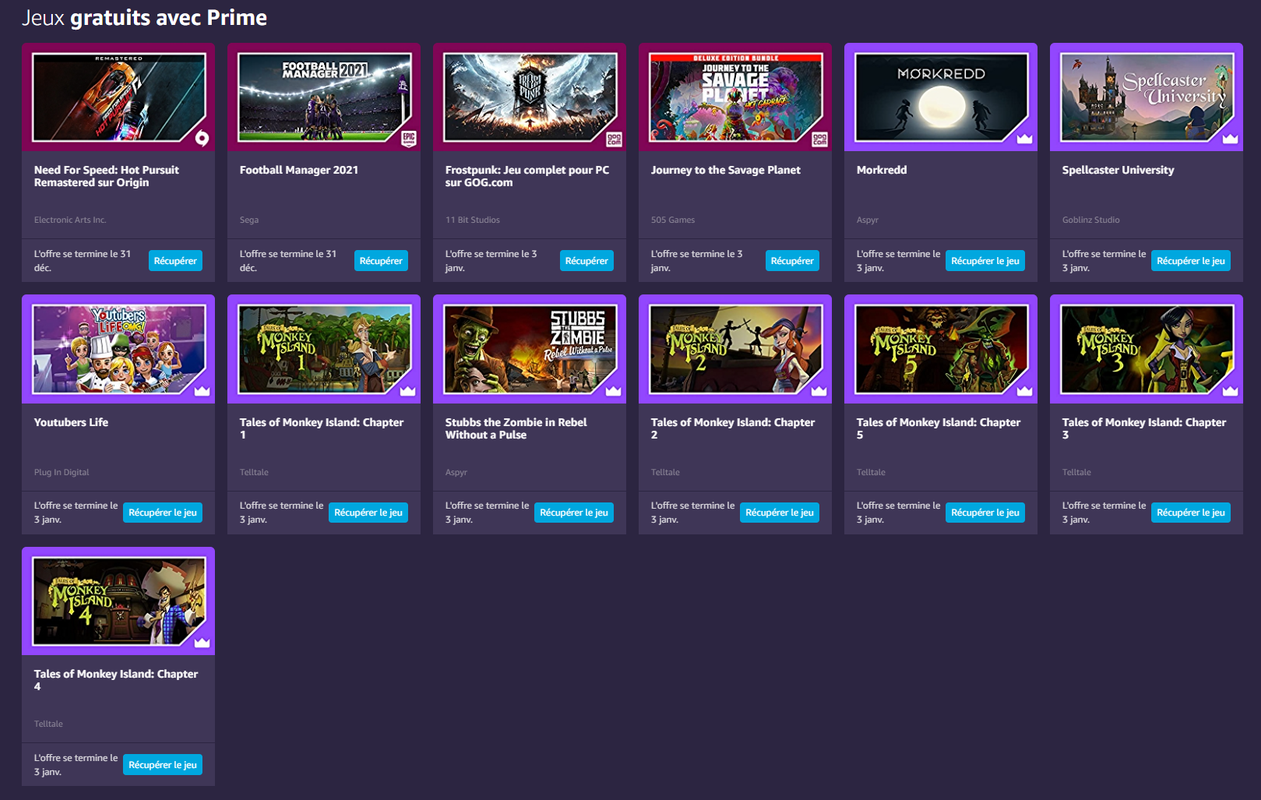Viewport: 1261px width, 800px height.
Task: Open Morkredd title link
Action: click(x=882, y=170)
